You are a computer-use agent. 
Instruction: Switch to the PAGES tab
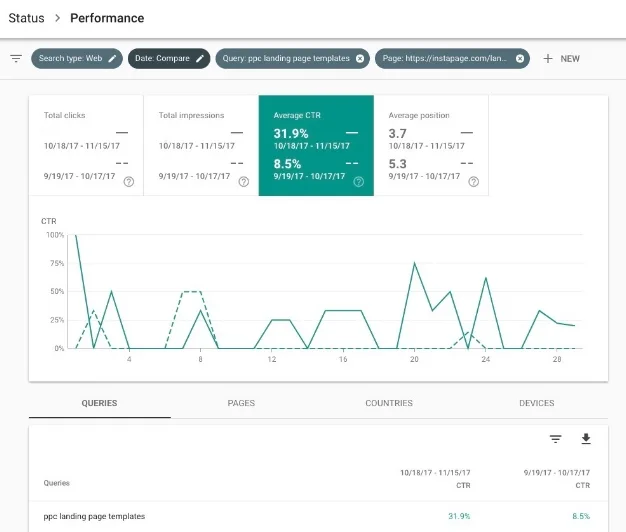[241, 403]
